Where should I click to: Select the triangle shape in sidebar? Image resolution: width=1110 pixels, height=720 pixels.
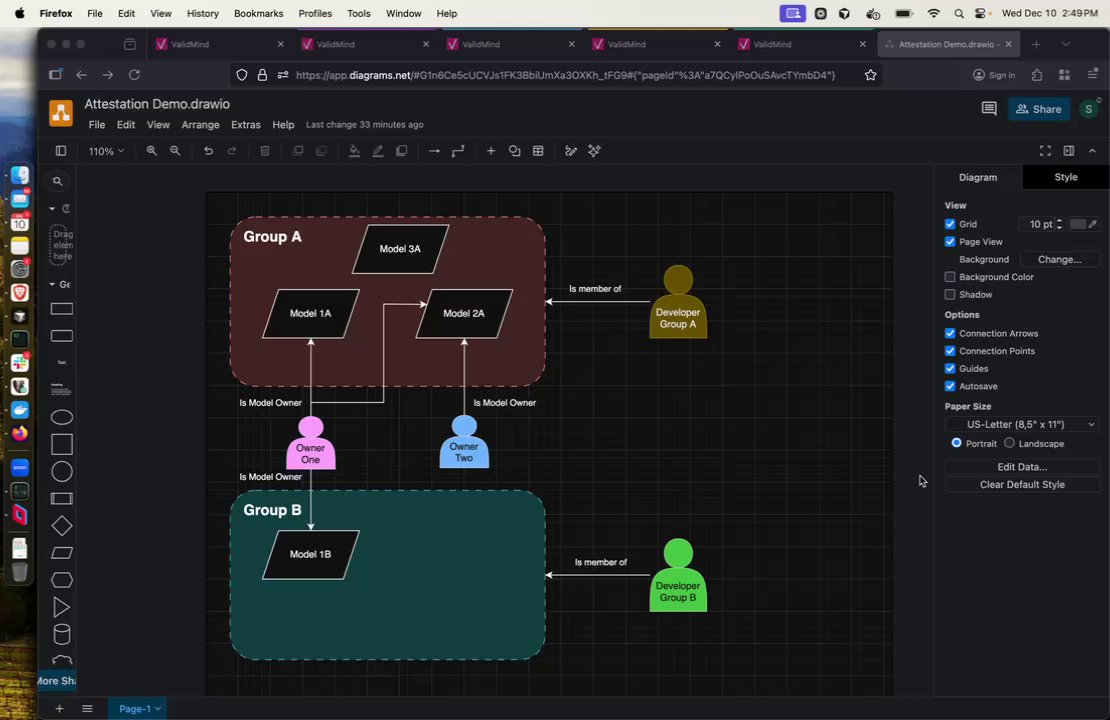click(x=62, y=607)
